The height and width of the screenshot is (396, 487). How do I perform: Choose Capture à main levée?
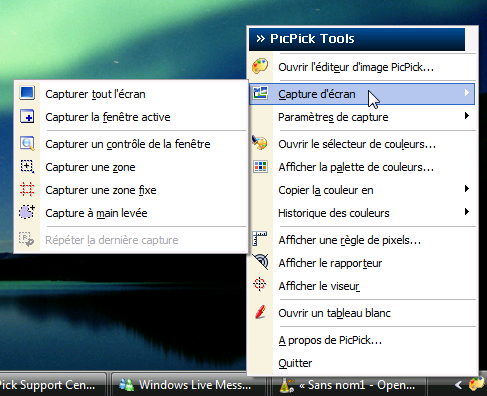point(131,213)
